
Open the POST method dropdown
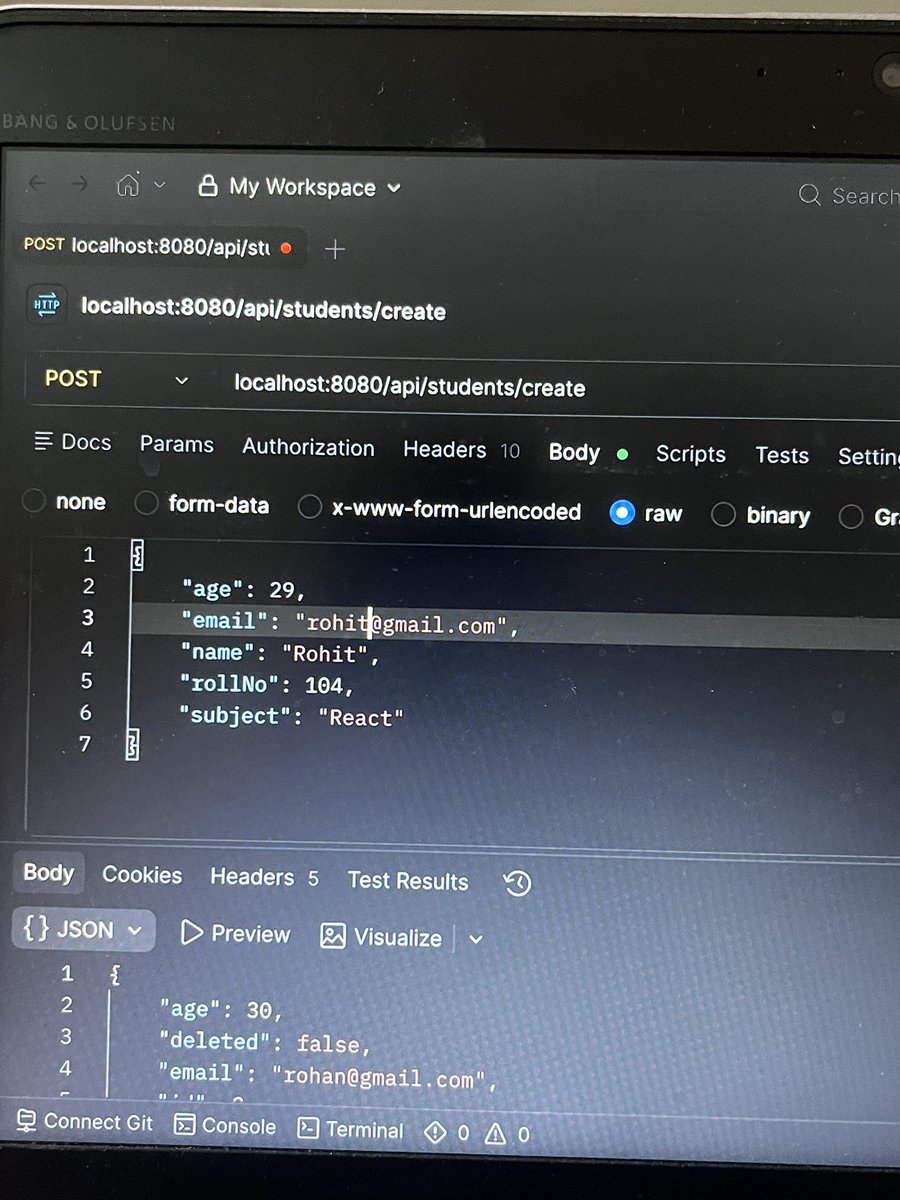tap(116, 379)
